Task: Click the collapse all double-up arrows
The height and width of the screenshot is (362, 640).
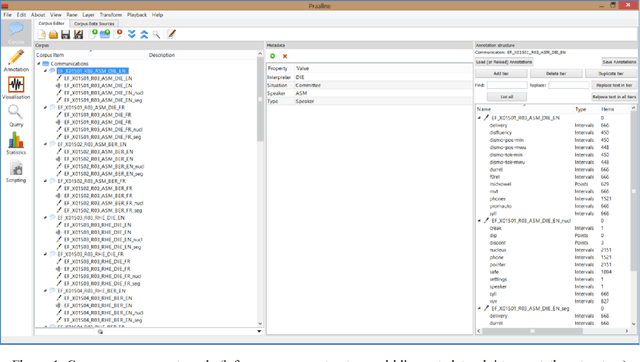Action: pos(144,34)
